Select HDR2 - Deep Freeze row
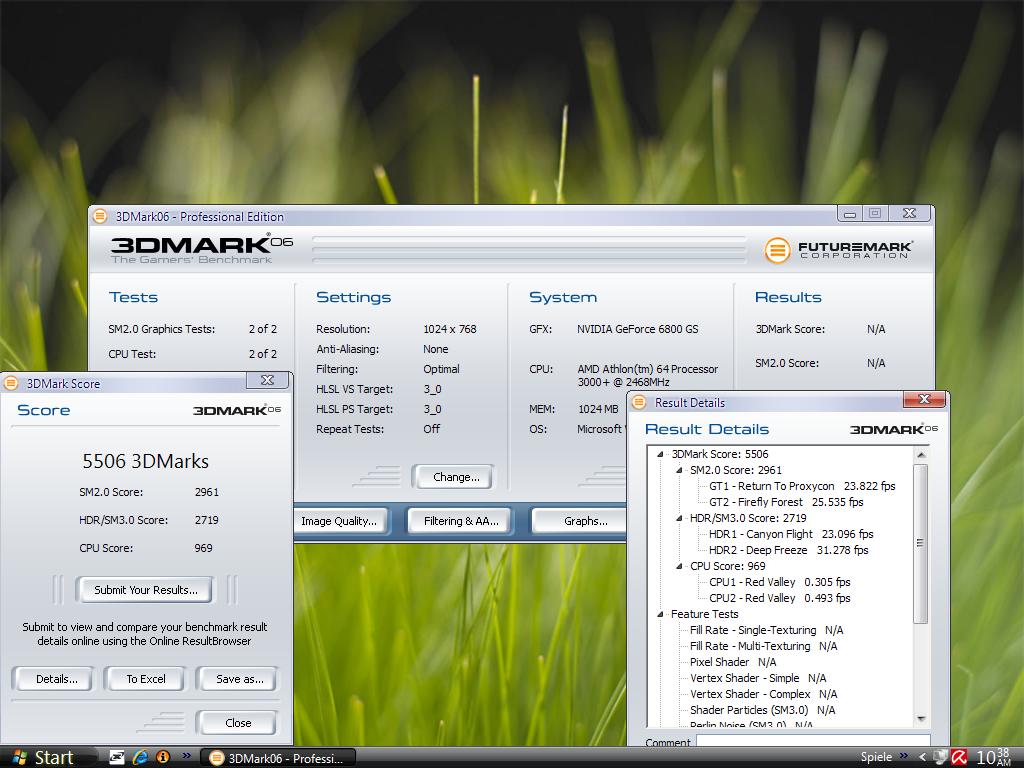Viewport: 1024px width, 768px height. pos(788,551)
